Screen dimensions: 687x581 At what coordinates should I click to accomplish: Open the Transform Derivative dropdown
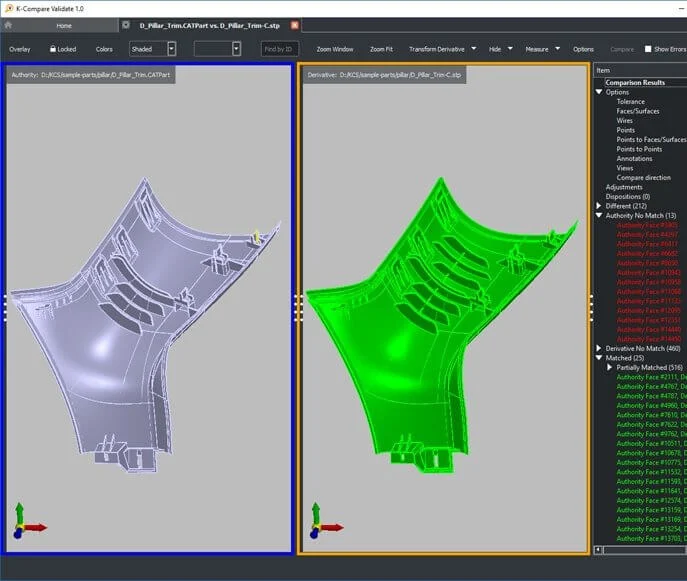coord(473,48)
